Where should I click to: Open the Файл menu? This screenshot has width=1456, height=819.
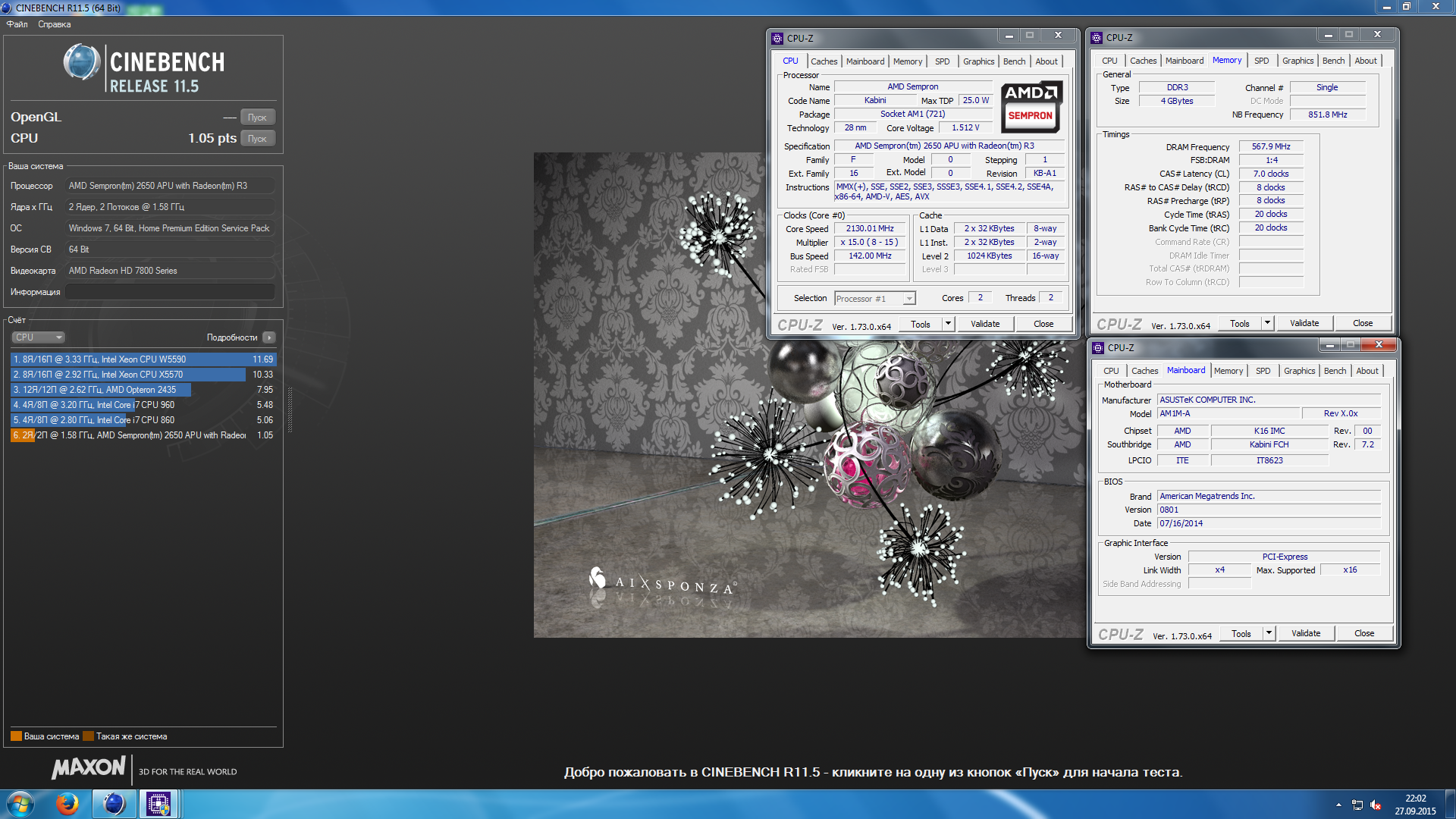(x=17, y=24)
